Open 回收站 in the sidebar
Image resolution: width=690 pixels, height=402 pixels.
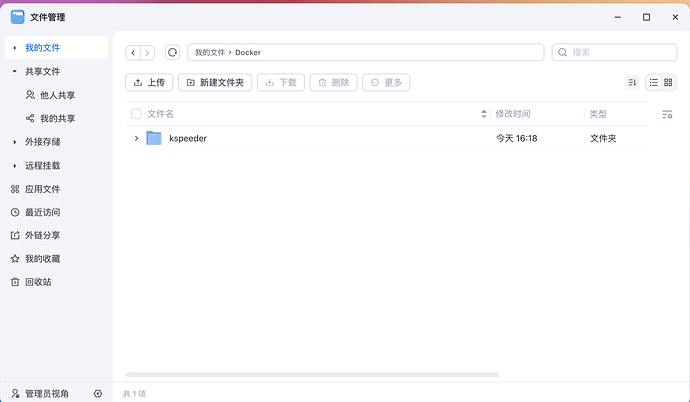coord(38,282)
